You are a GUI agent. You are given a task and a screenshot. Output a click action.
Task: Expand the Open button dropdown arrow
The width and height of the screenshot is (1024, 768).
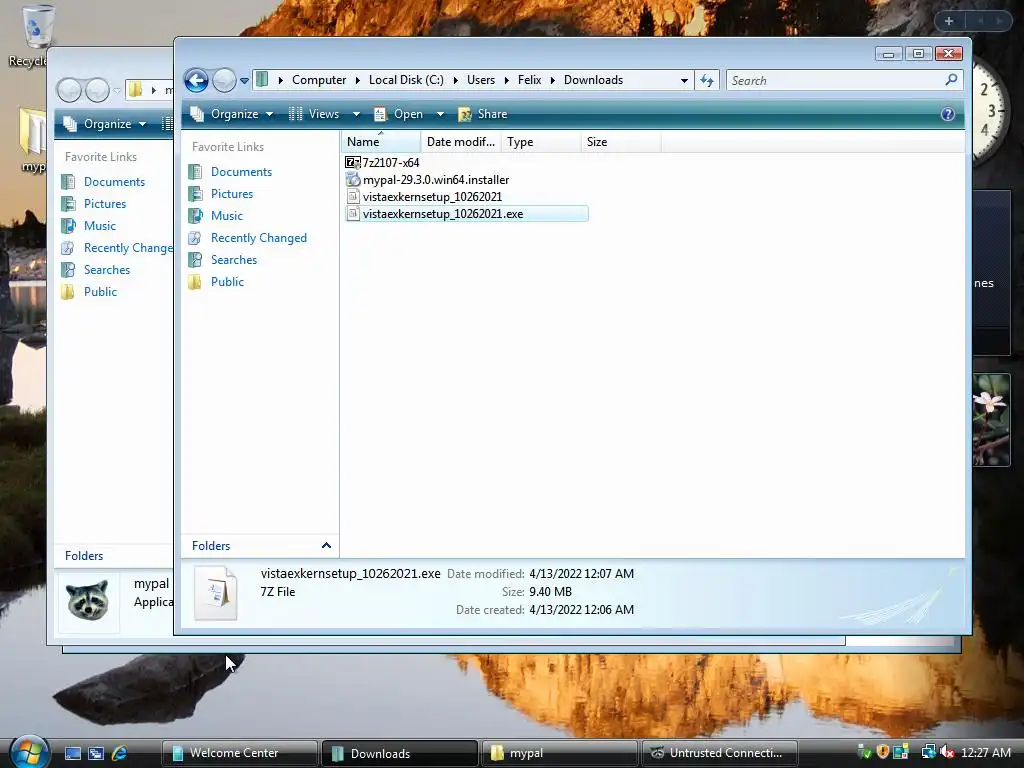440,114
